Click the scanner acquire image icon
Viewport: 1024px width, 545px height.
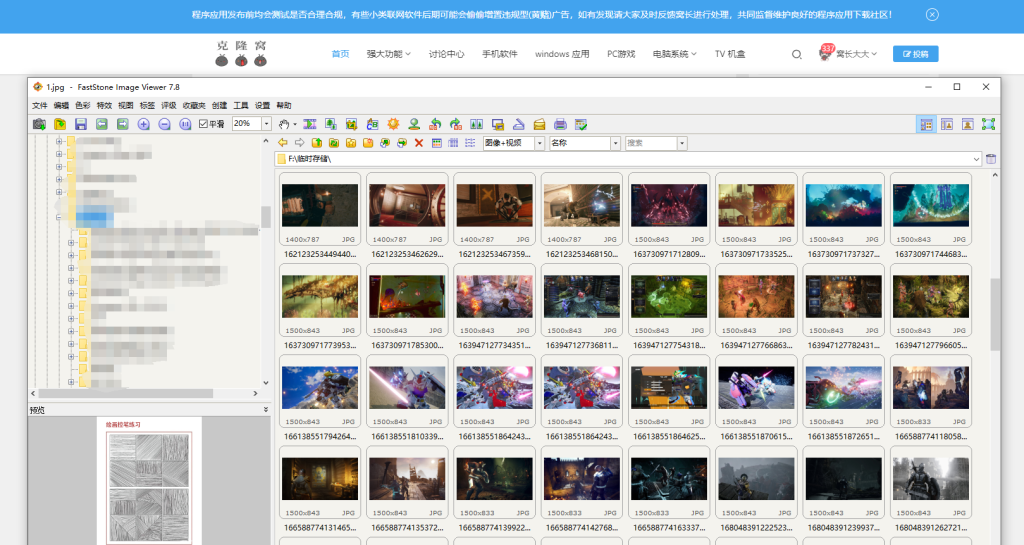pyautogui.click(x=519, y=124)
